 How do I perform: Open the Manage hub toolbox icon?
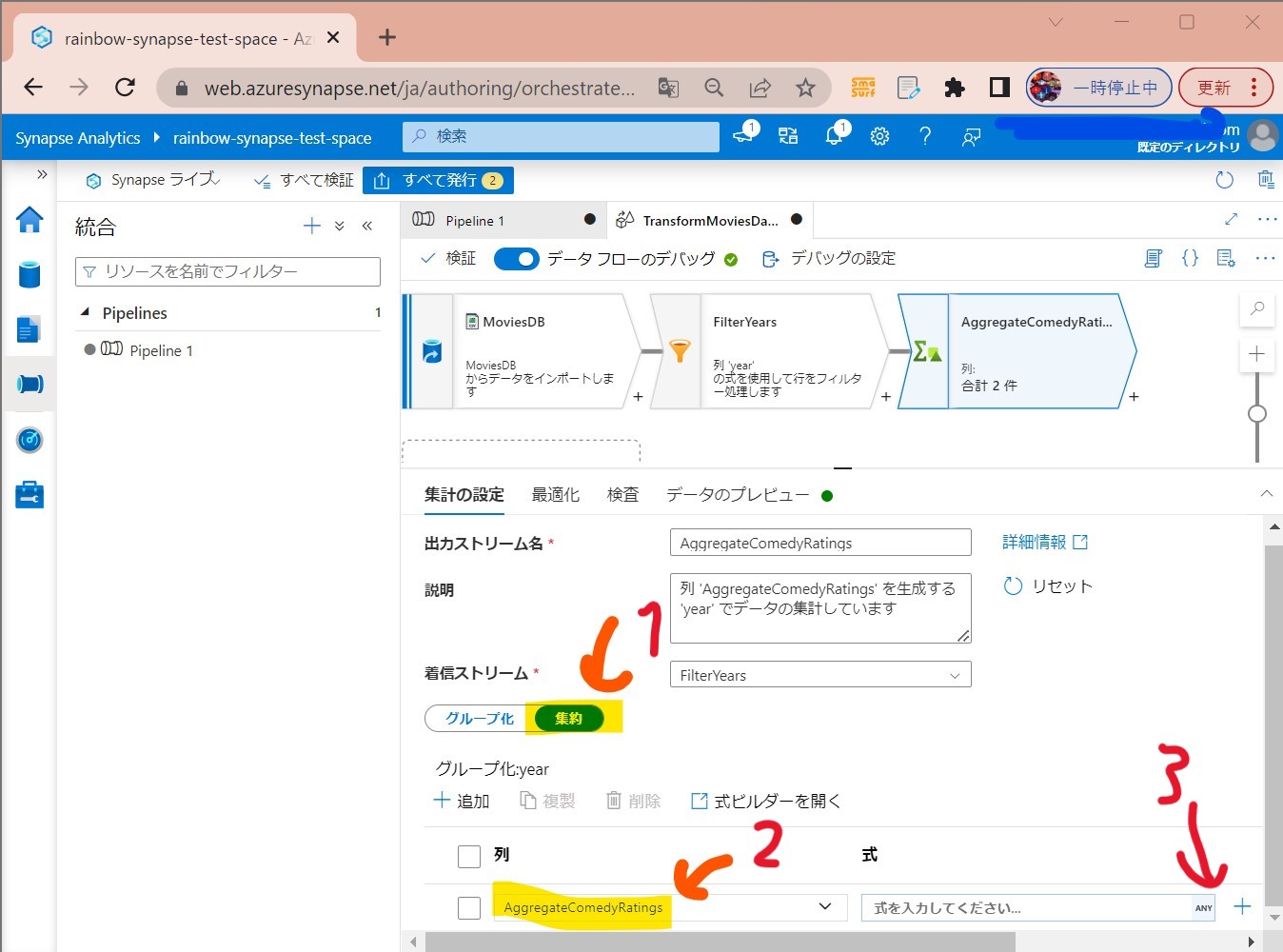tap(30, 495)
